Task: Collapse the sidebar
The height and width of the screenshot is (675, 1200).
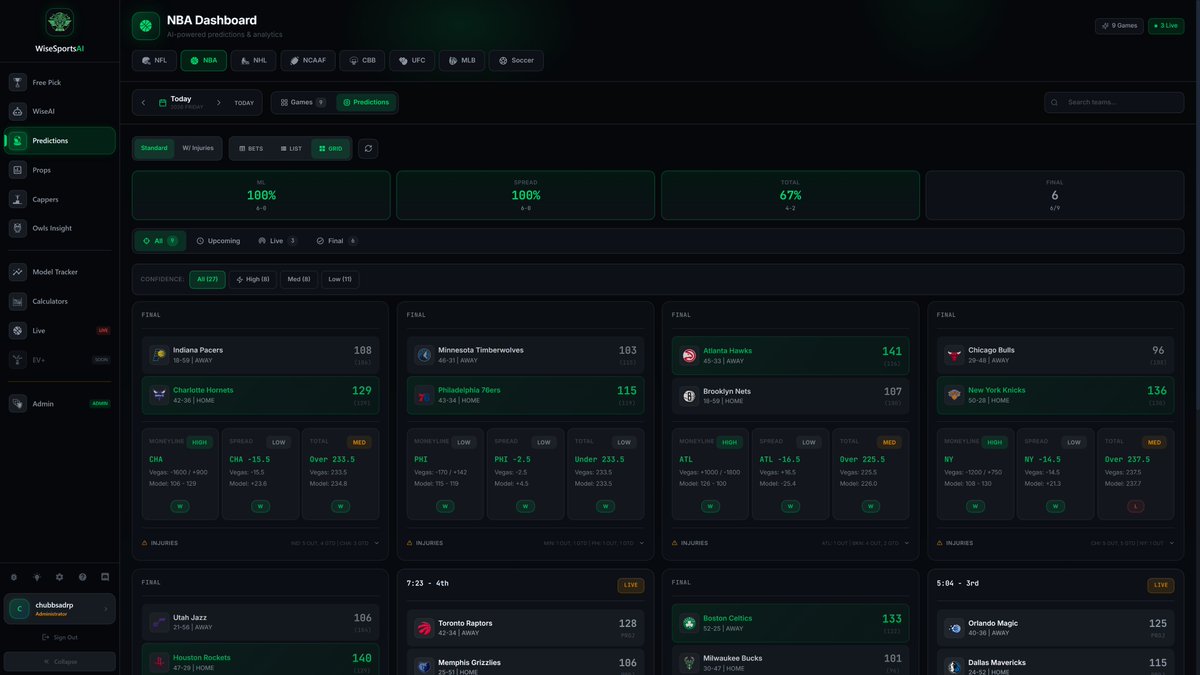Action: [59, 661]
